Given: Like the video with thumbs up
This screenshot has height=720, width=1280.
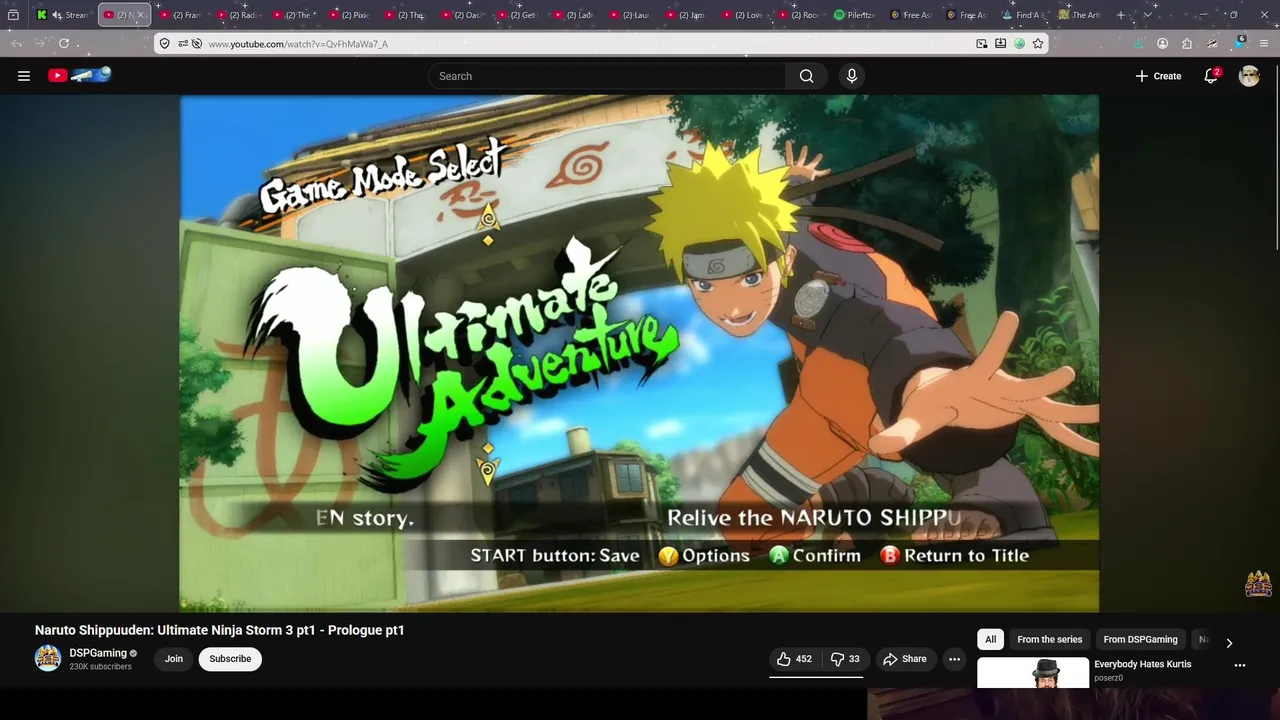Looking at the screenshot, I should tap(794, 659).
